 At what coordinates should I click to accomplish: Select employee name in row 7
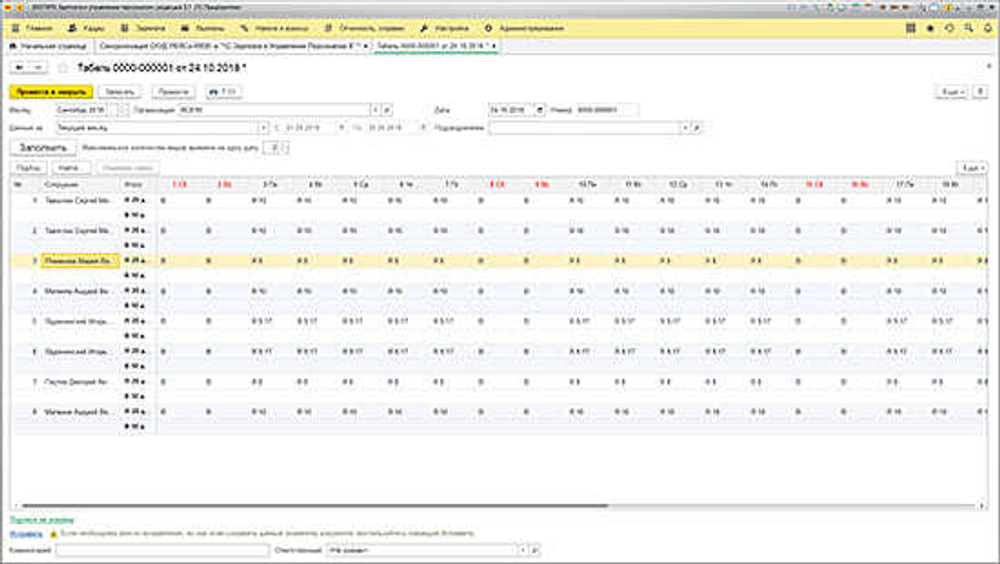[x=80, y=382]
